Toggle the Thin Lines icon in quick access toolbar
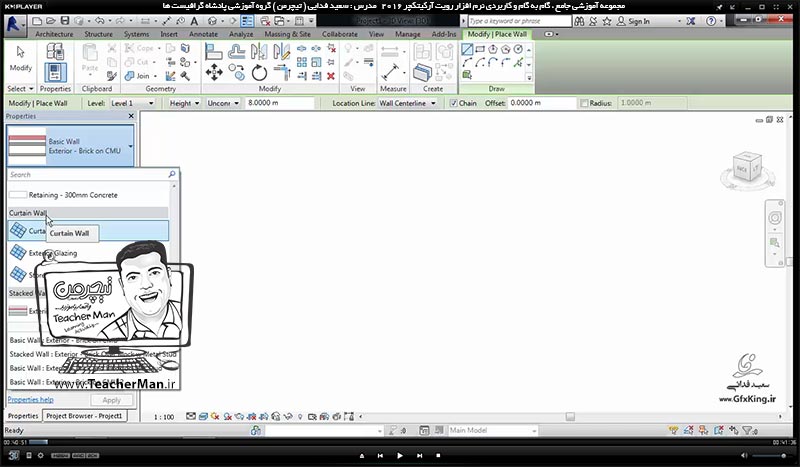800x467 pixels. tap(247, 21)
